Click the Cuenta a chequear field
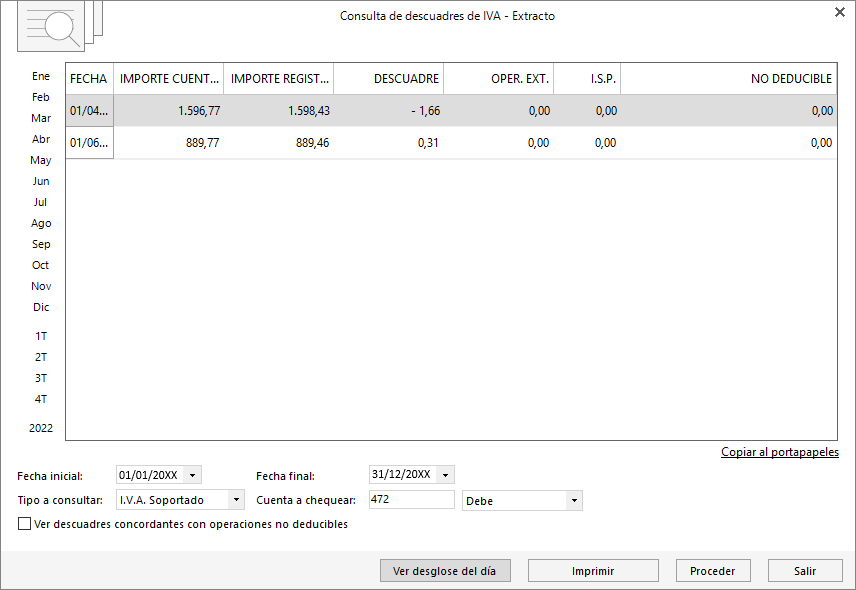This screenshot has height=590, width=856. [412, 499]
